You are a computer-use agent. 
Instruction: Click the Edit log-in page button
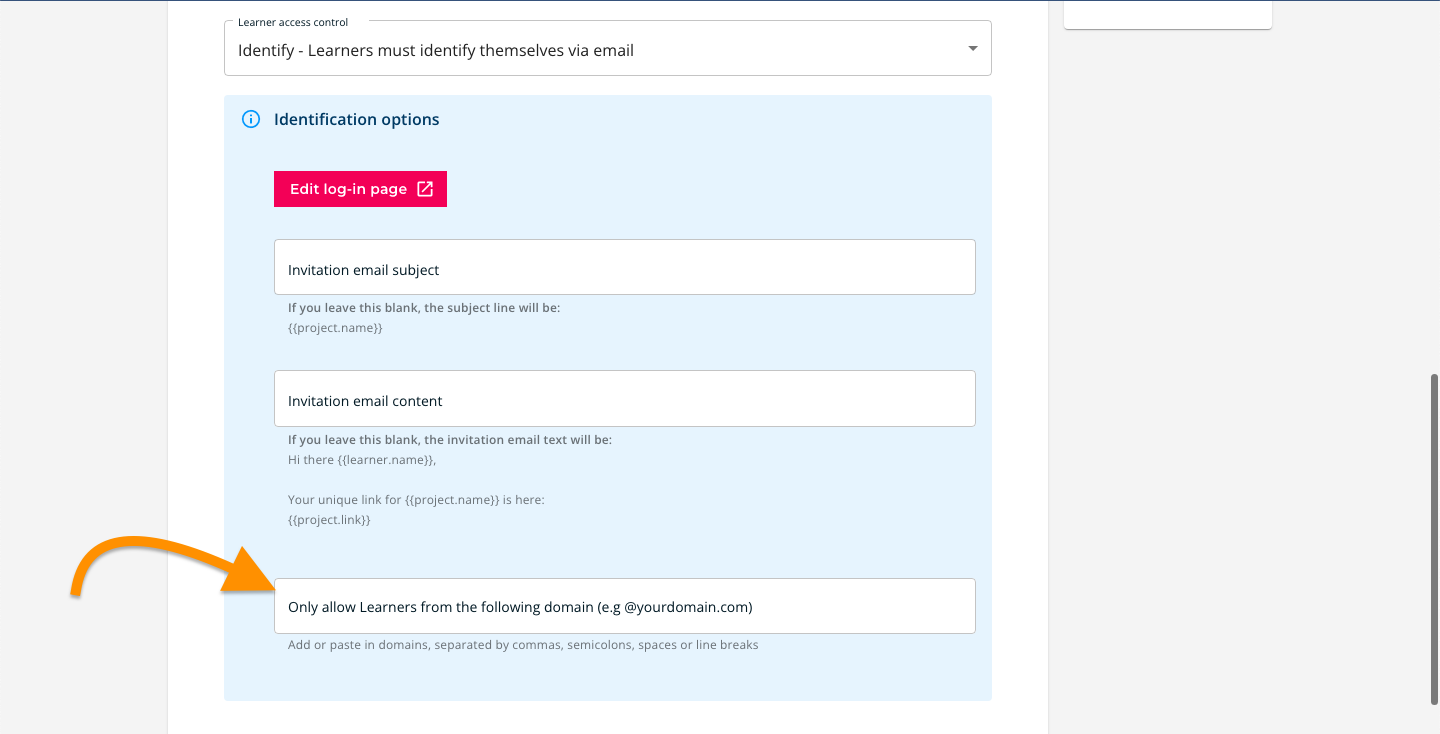pos(360,189)
